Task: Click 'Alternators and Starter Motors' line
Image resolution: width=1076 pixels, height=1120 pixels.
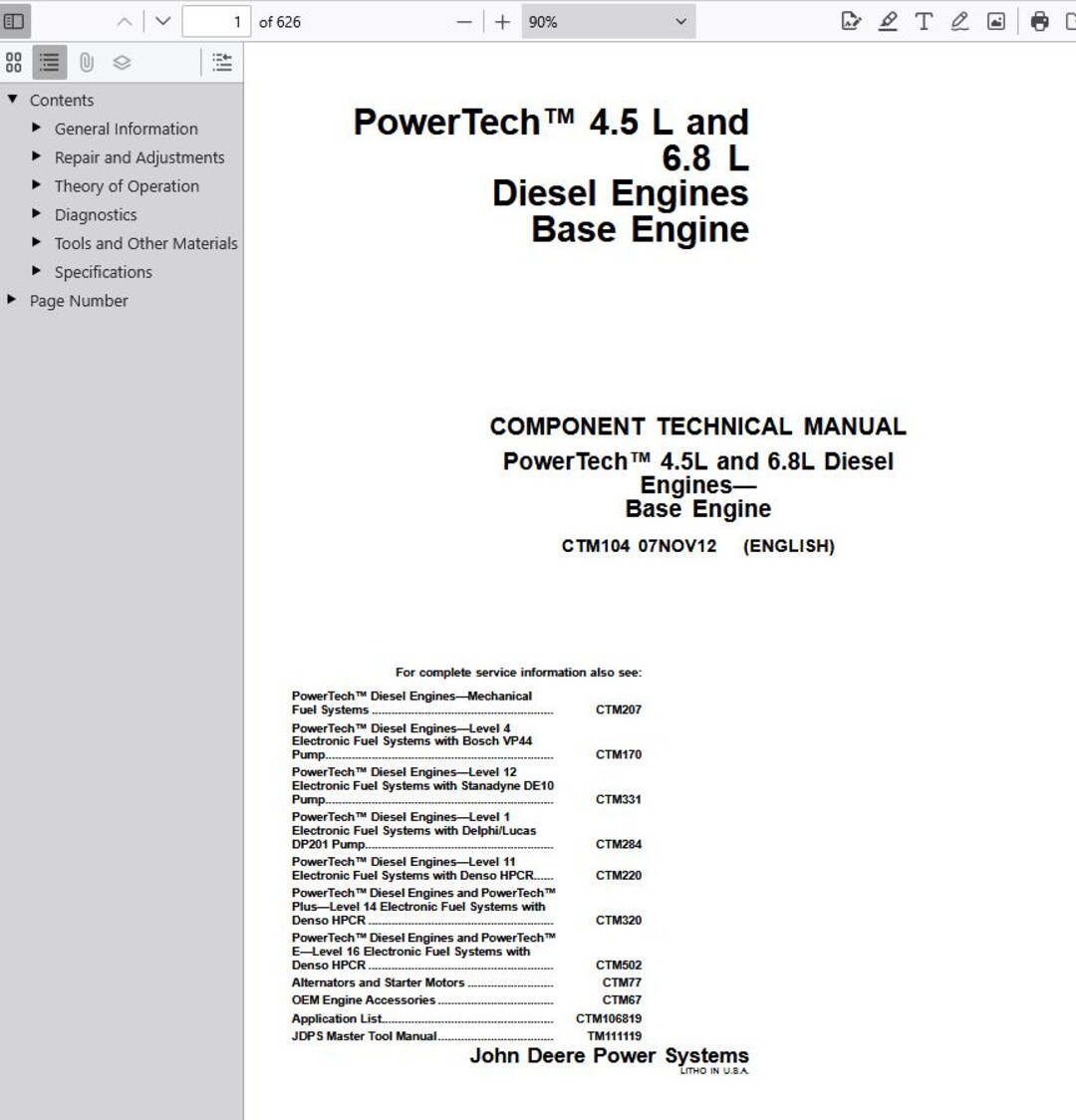Action: pyautogui.click(x=378, y=982)
